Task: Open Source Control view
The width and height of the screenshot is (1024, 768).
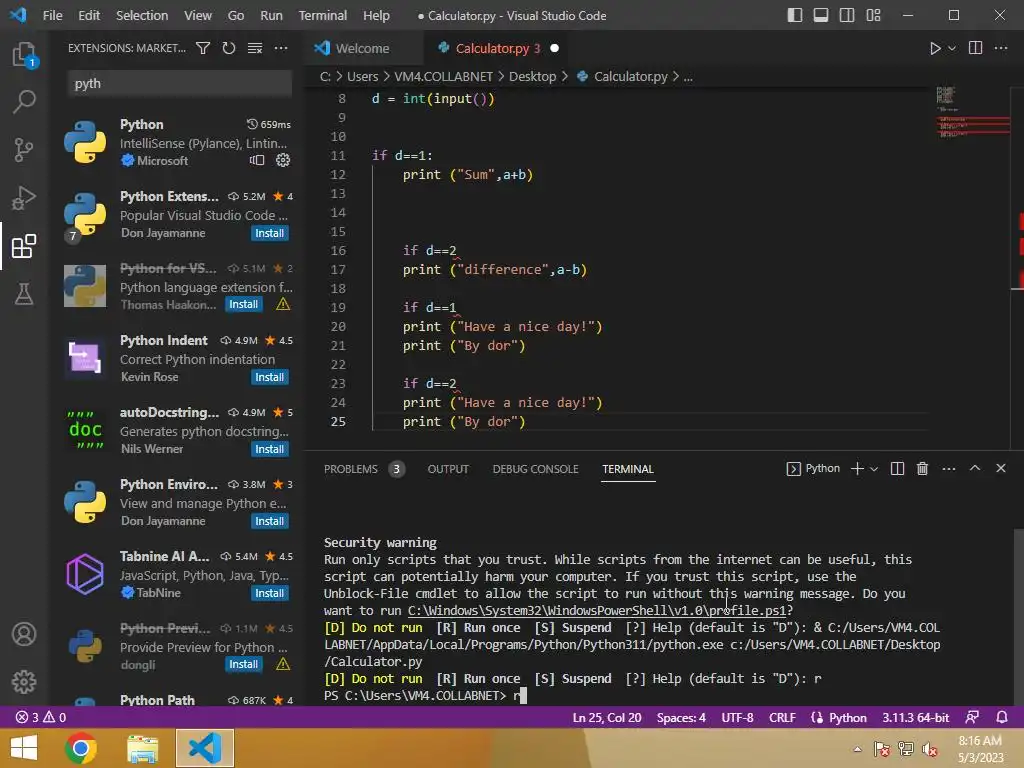Action: coord(24,150)
